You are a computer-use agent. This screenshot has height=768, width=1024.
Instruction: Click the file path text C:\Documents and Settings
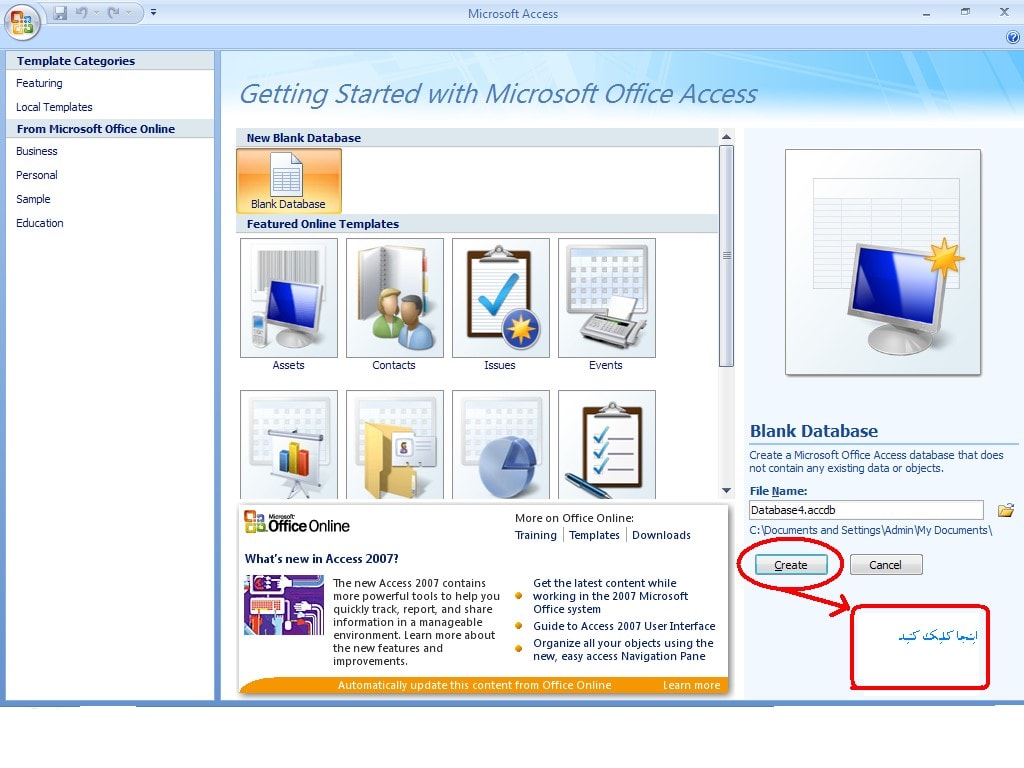[871, 530]
